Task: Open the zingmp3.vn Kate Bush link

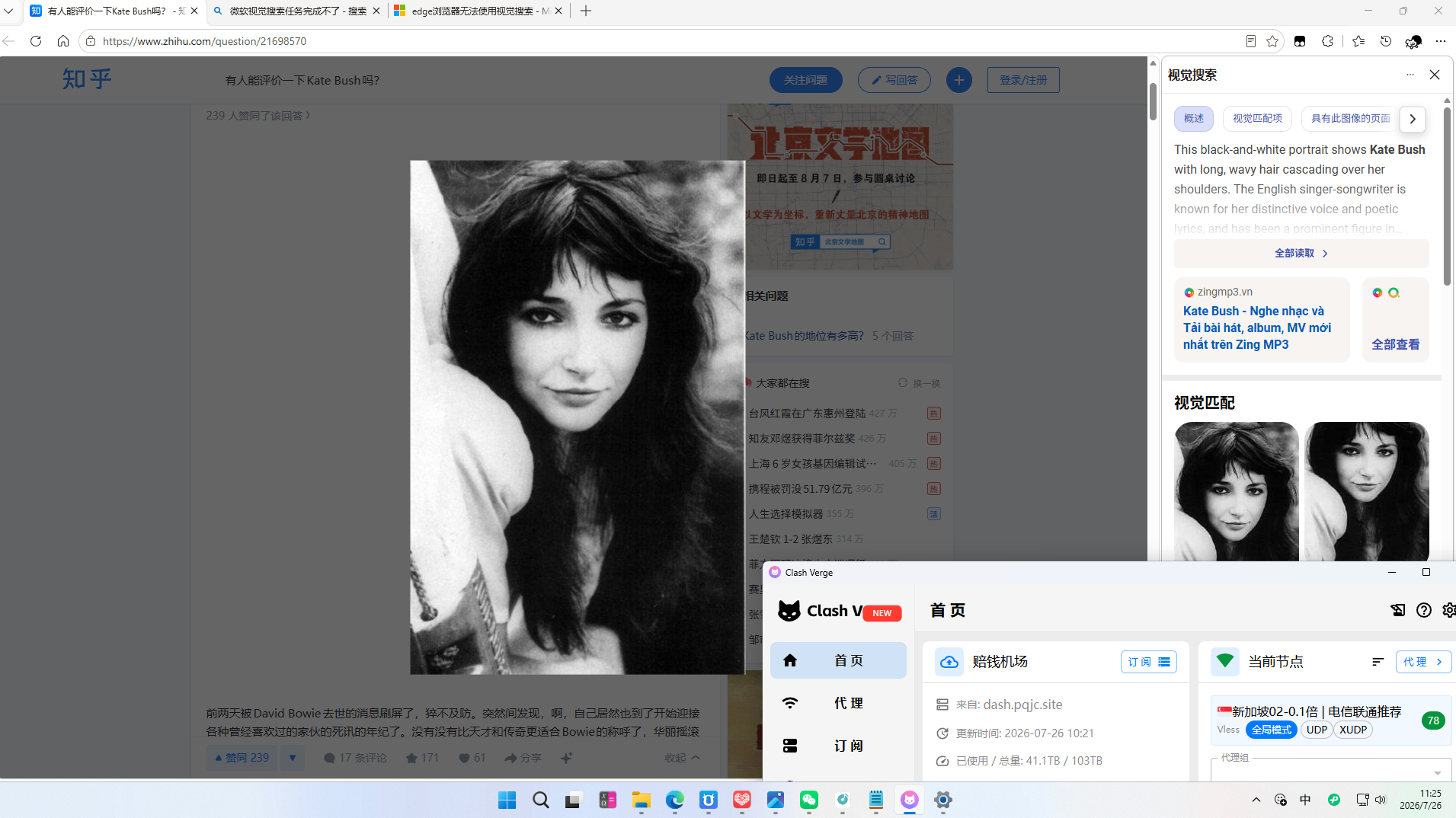Action: click(1256, 328)
